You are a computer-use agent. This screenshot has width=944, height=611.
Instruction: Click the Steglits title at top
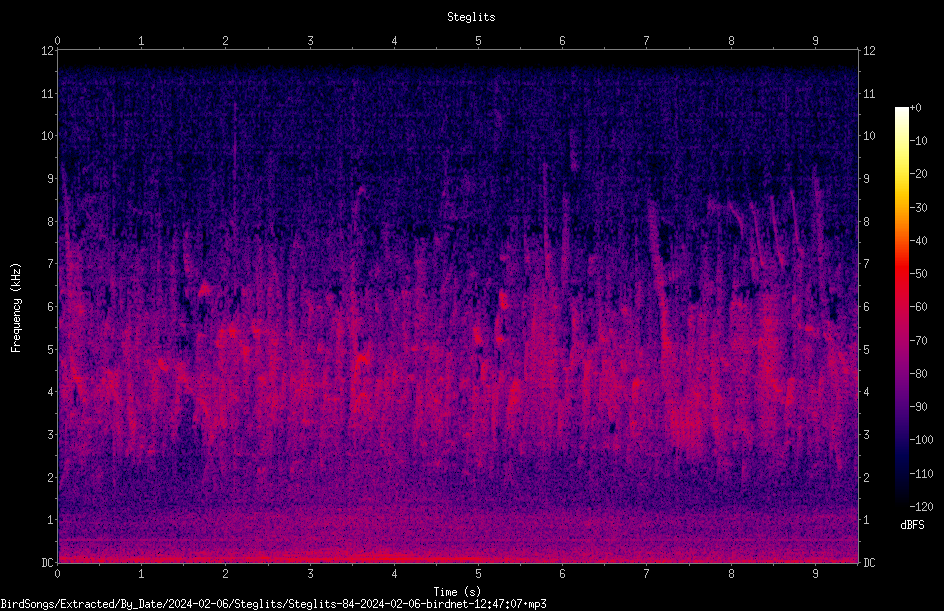(471, 17)
